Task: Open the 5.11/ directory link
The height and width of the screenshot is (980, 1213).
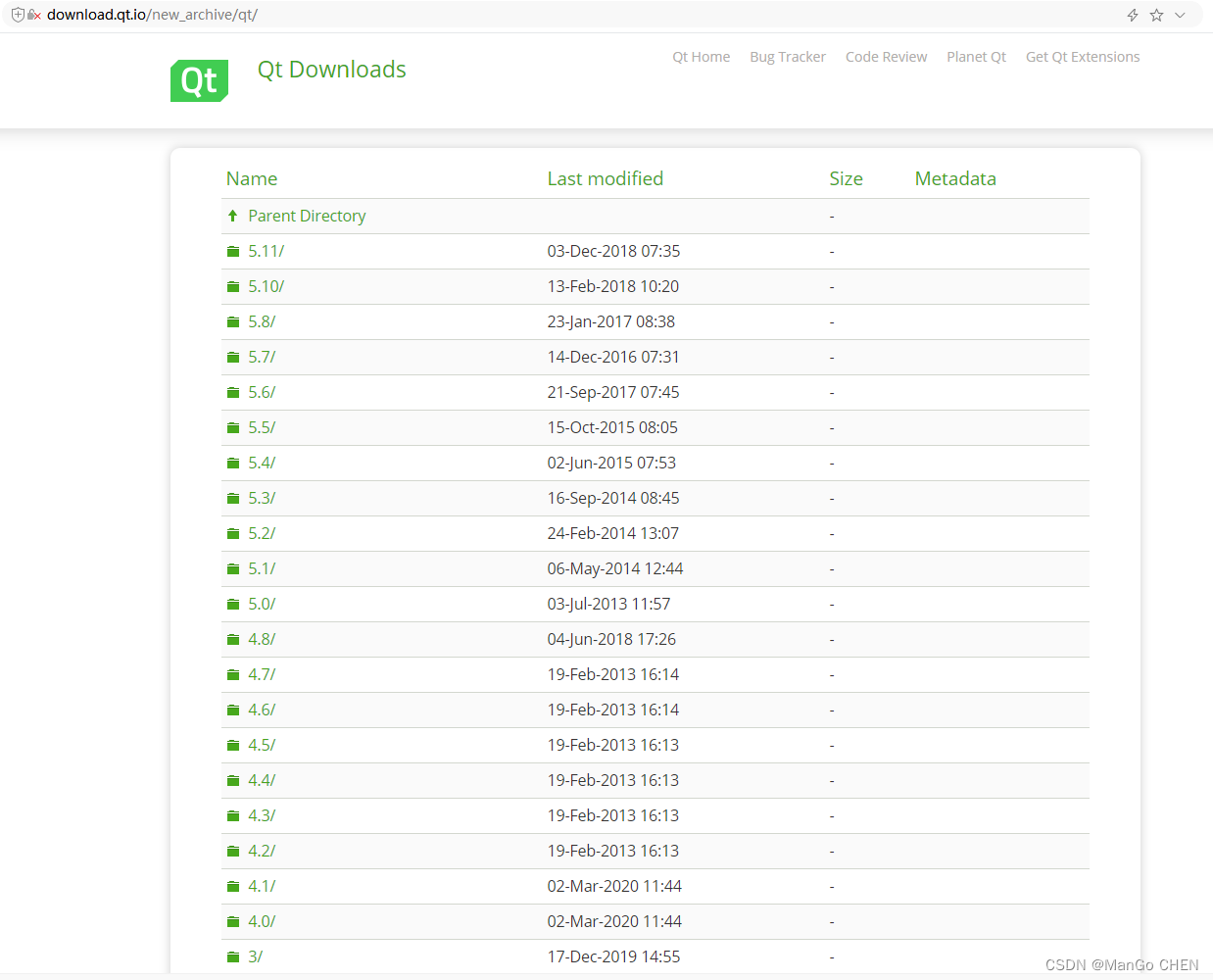Action: [x=267, y=252]
